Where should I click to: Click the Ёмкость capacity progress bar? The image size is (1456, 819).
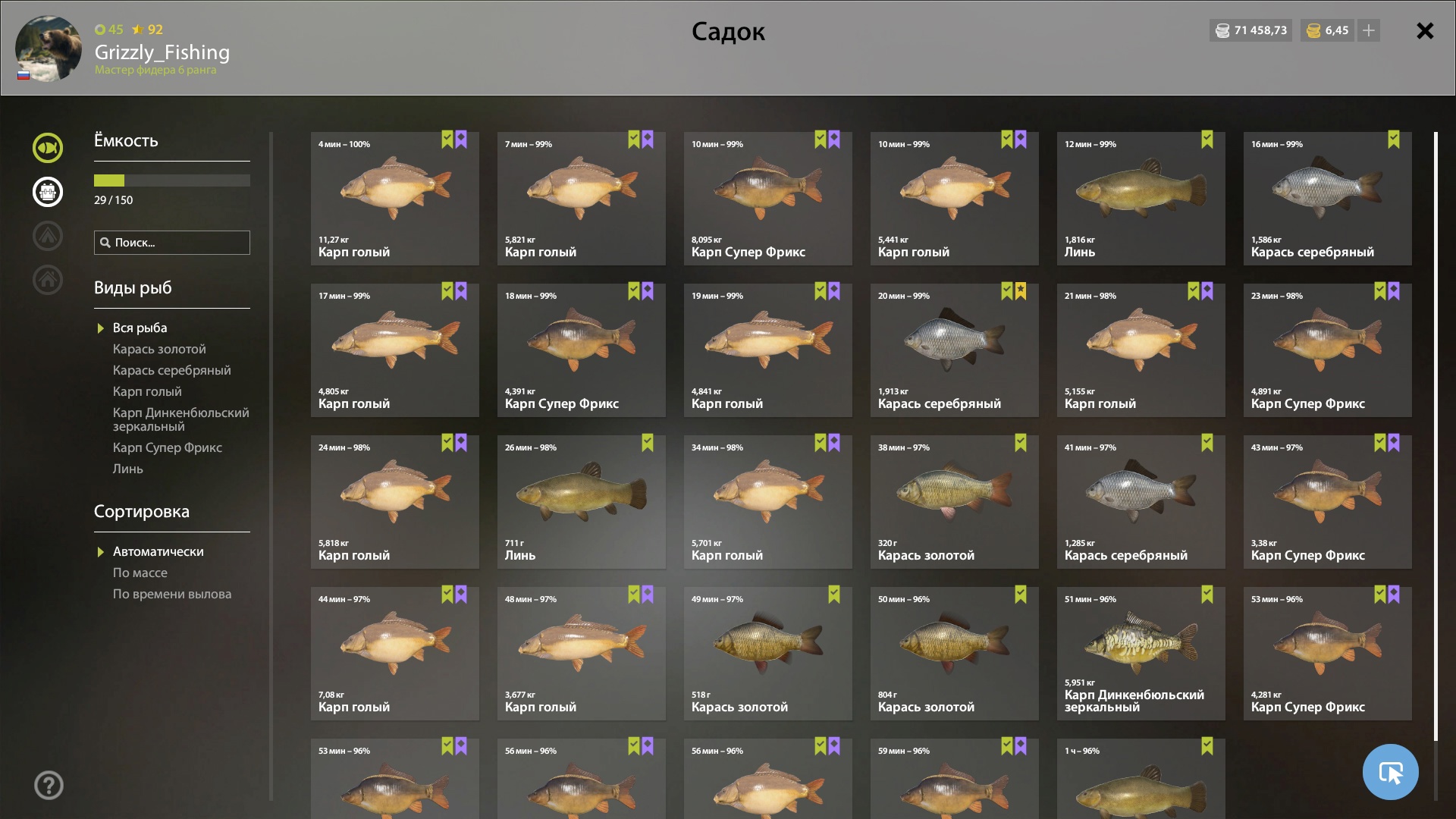pos(172,180)
